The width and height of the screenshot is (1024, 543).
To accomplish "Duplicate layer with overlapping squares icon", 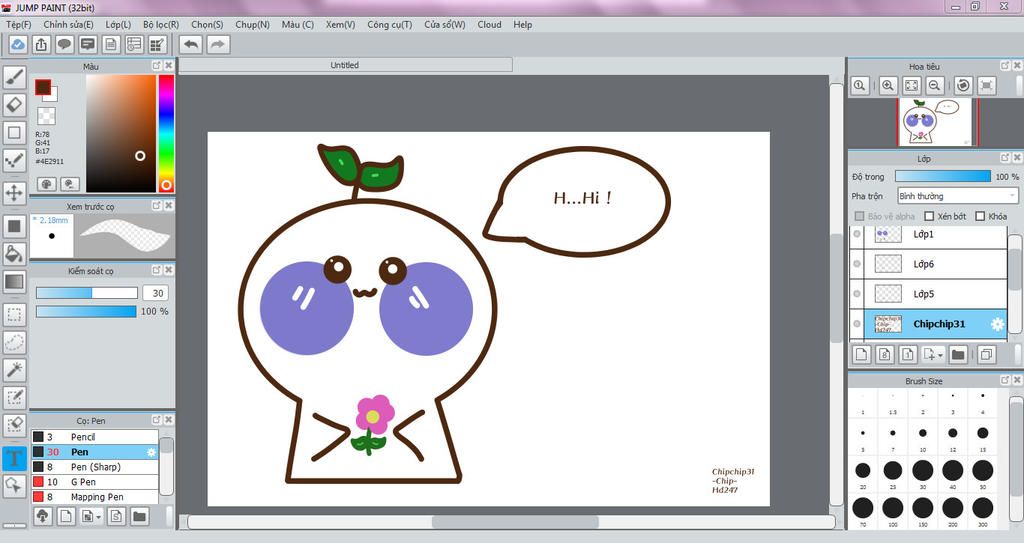I will tap(987, 354).
